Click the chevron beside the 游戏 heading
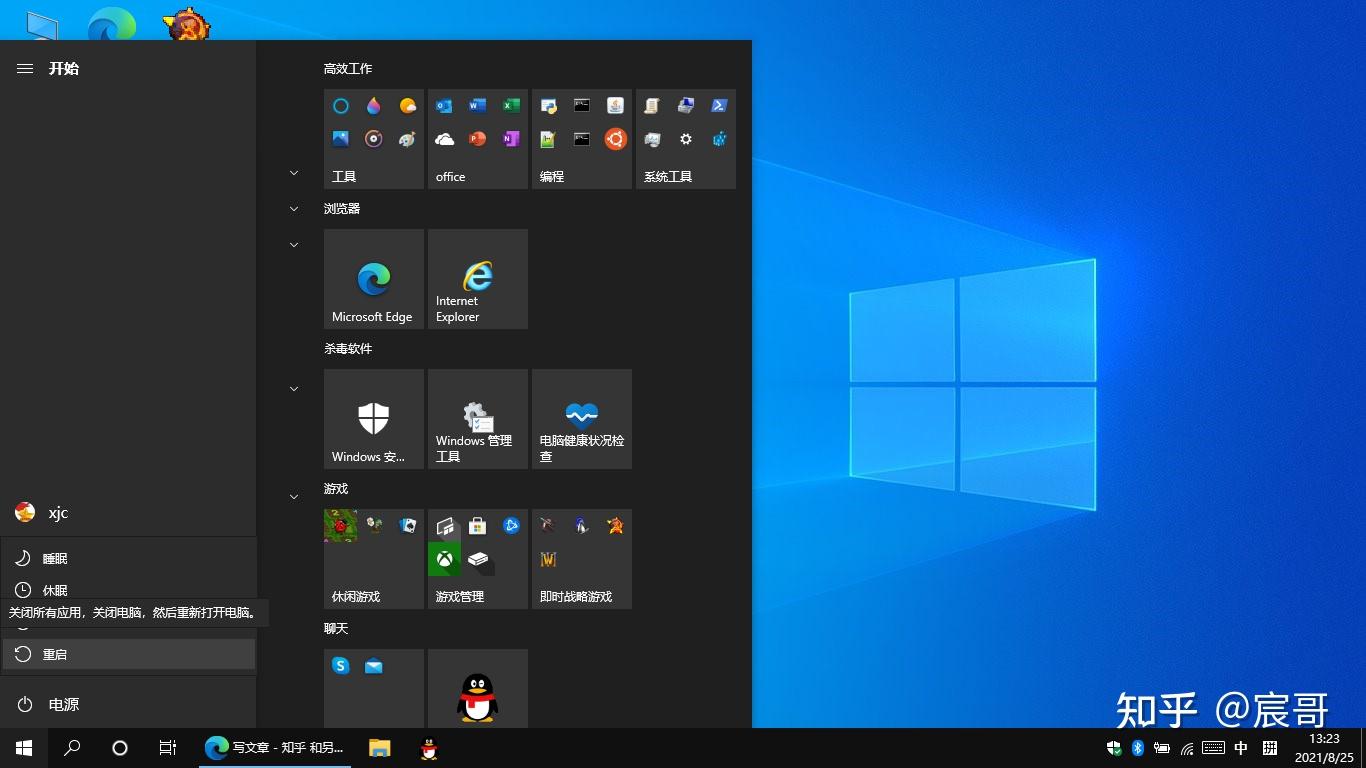 pyautogui.click(x=294, y=496)
